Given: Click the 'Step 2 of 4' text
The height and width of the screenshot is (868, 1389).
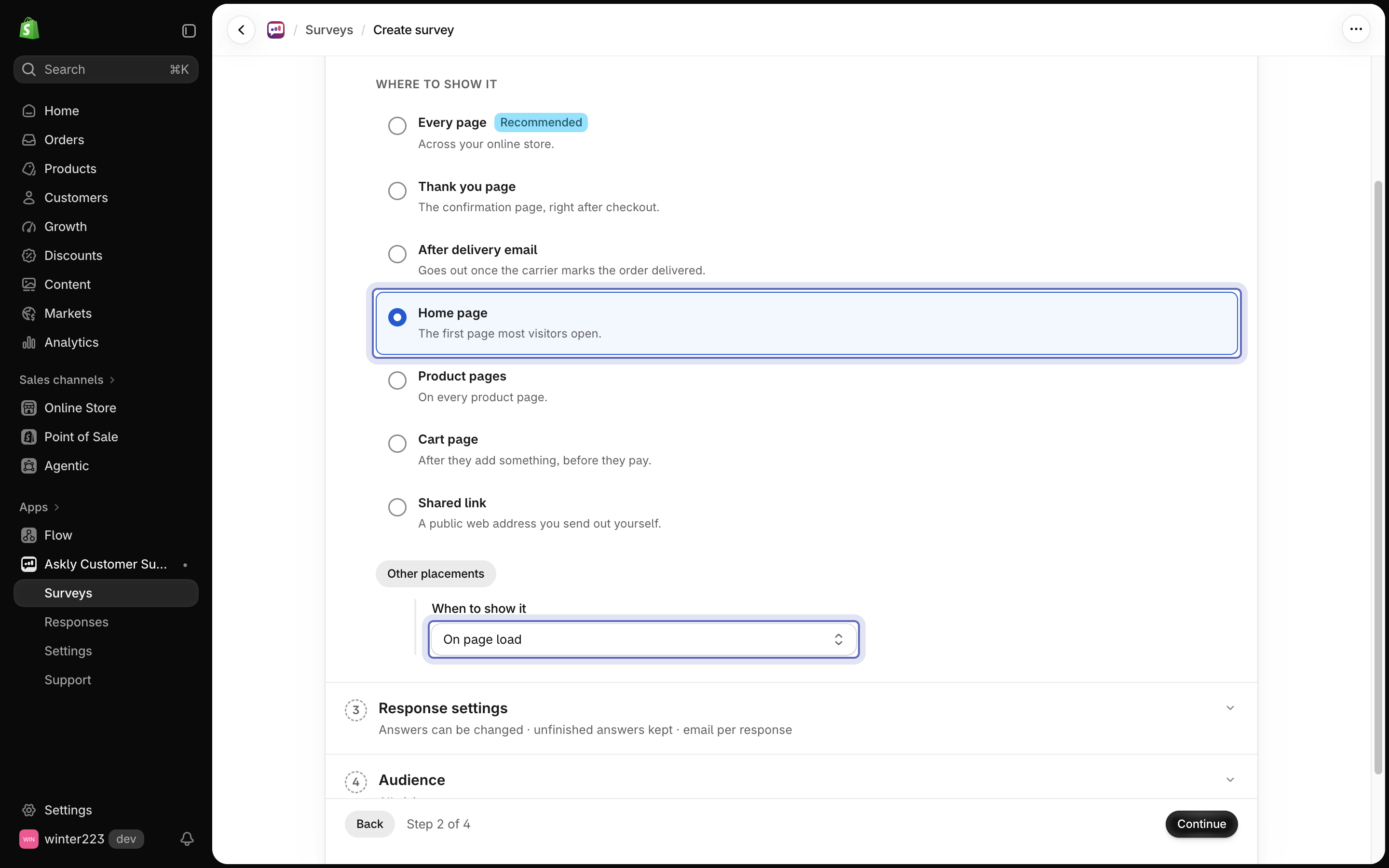Looking at the screenshot, I should coord(438,824).
